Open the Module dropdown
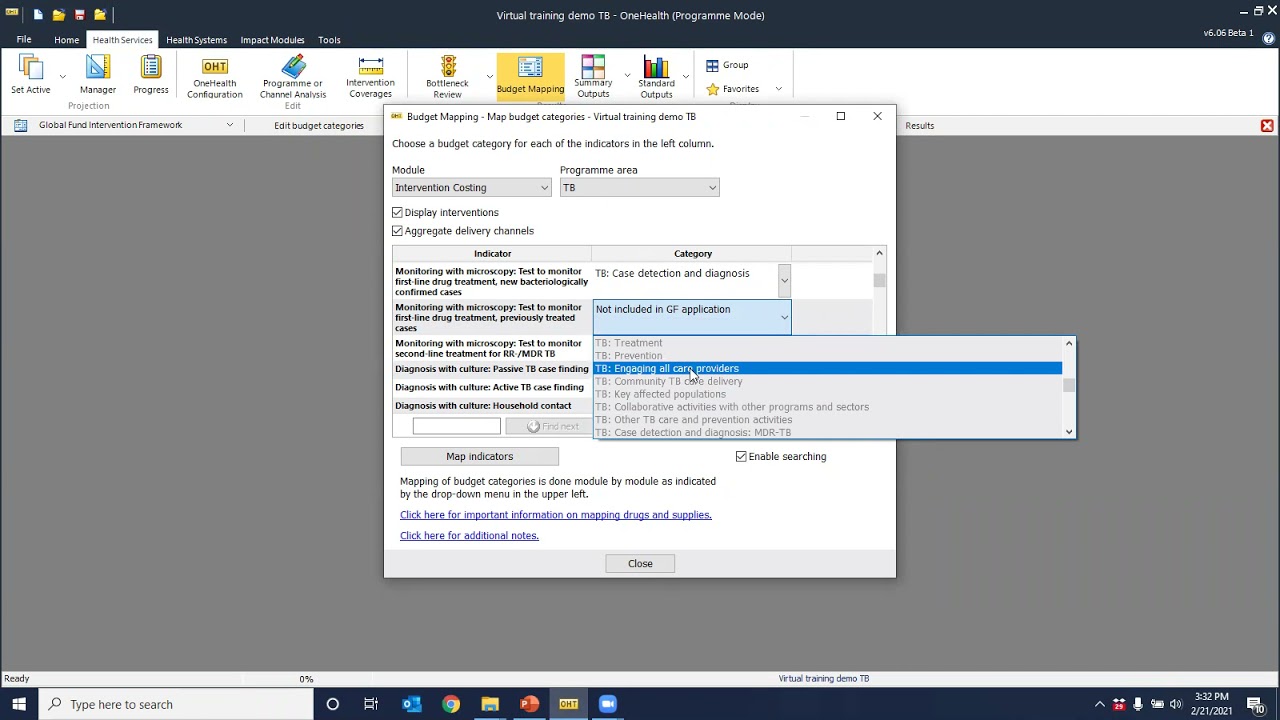Viewport: 1280px width, 720px height. (471, 188)
